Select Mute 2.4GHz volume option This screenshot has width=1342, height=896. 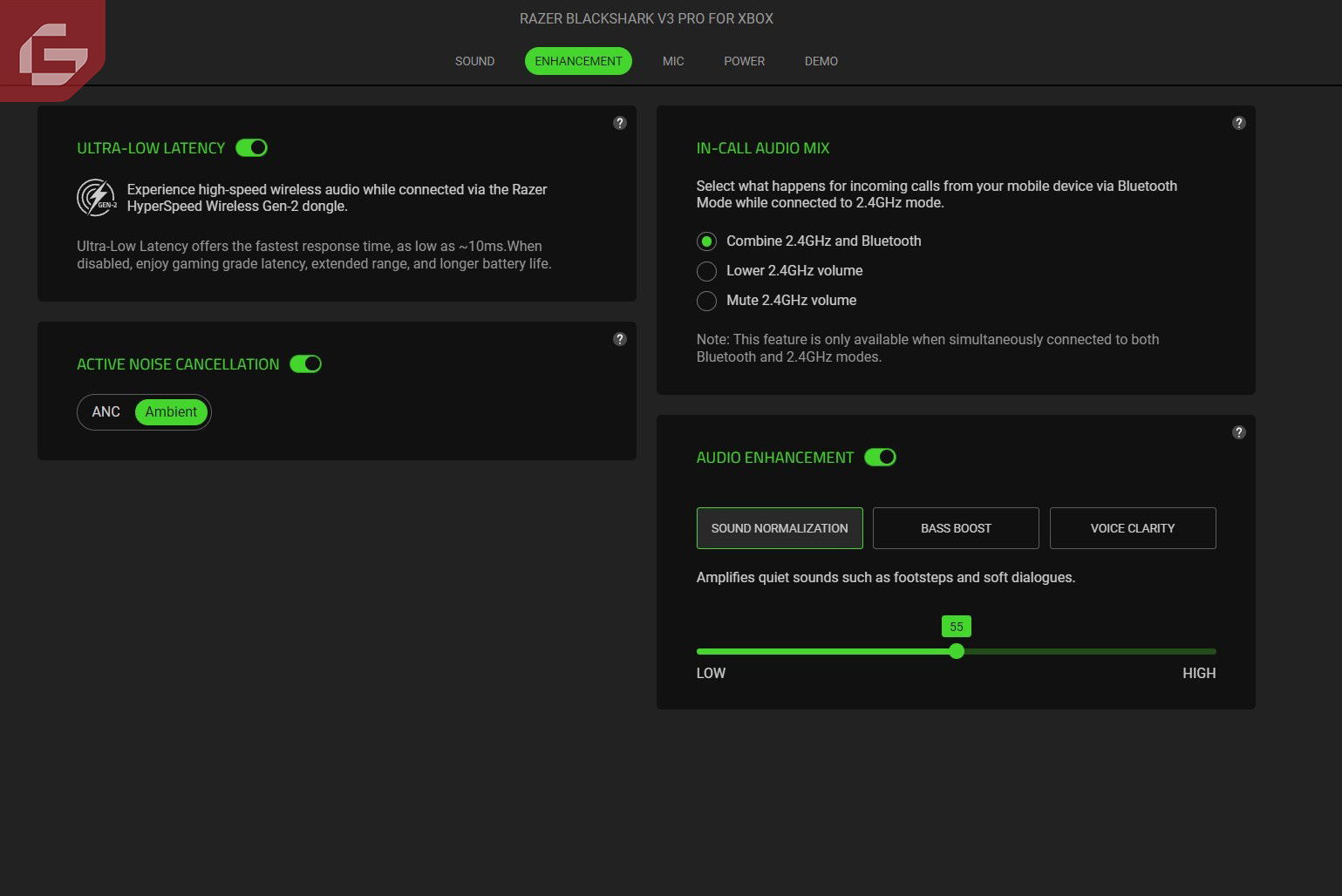[776, 301]
